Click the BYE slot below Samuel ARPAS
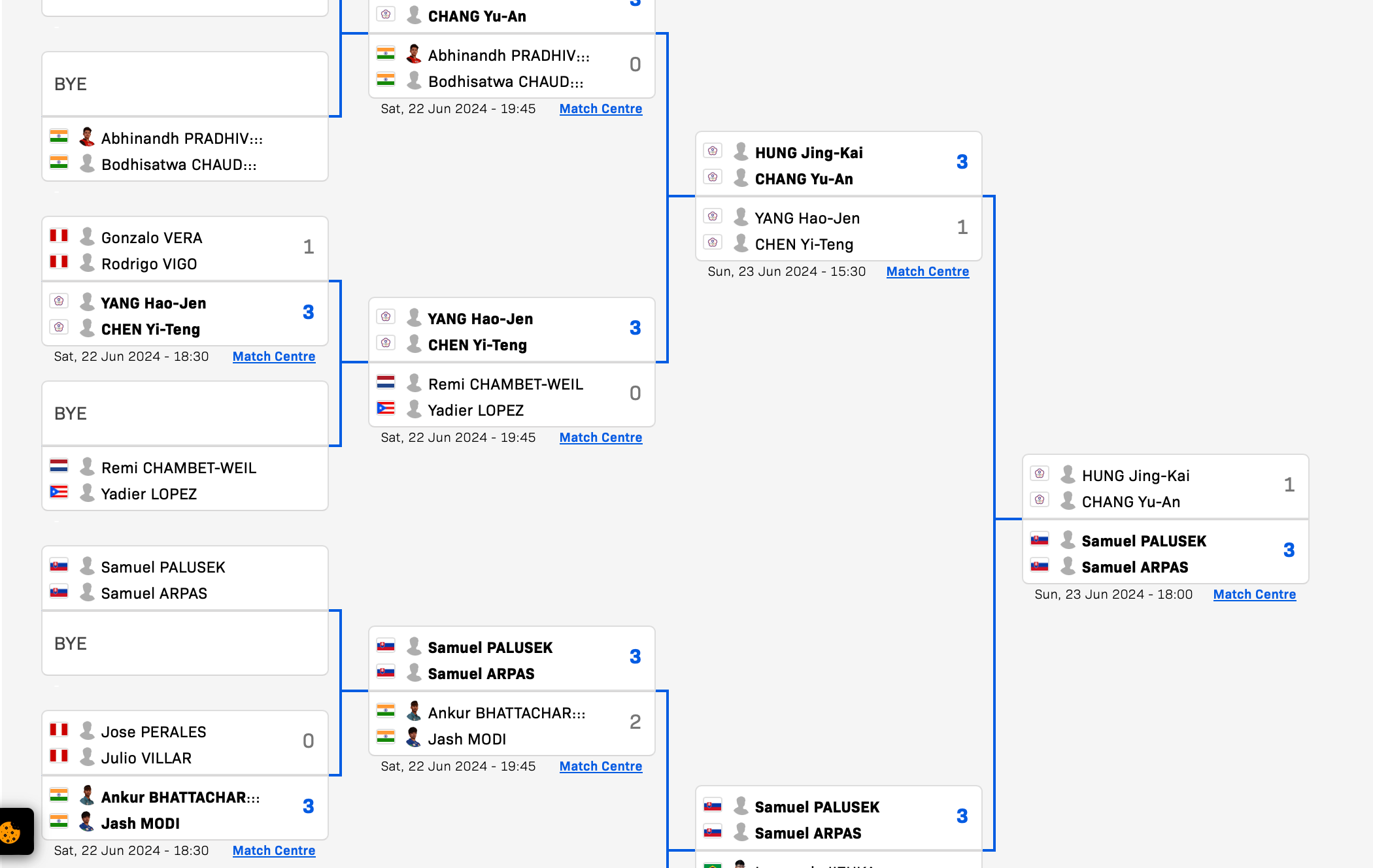 [185, 644]
